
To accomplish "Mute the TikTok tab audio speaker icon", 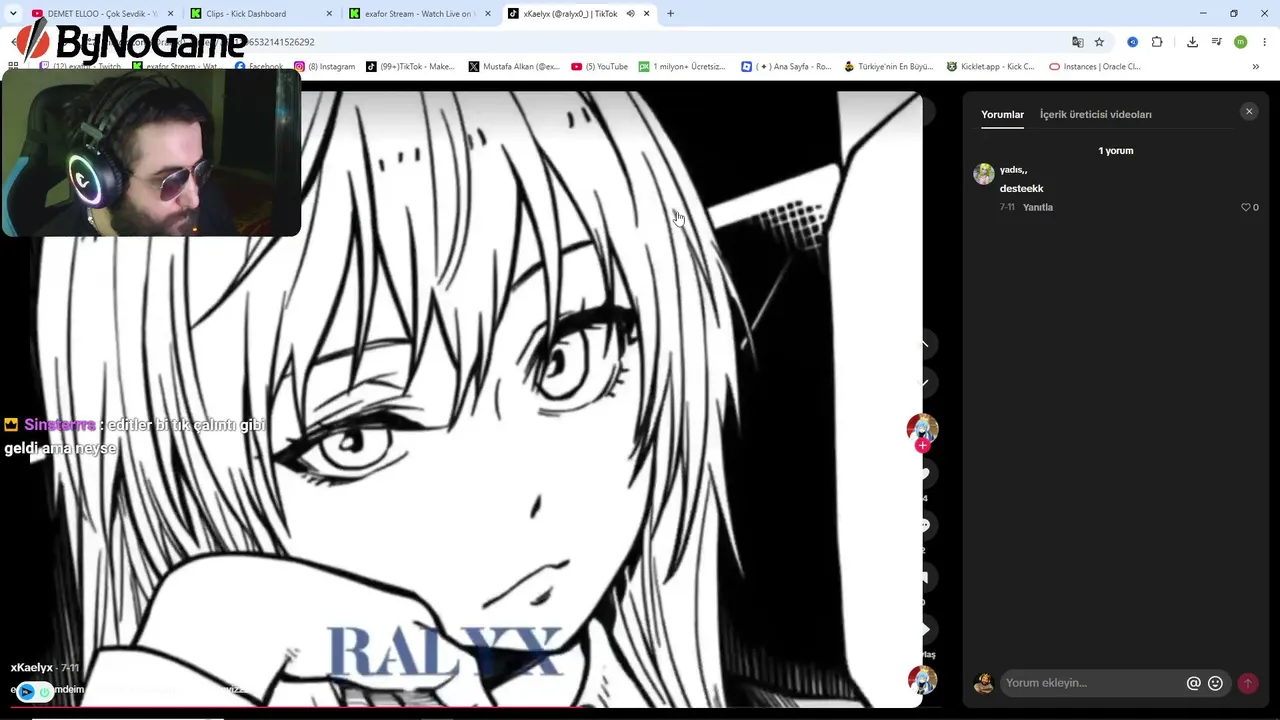I will [630, 14].
